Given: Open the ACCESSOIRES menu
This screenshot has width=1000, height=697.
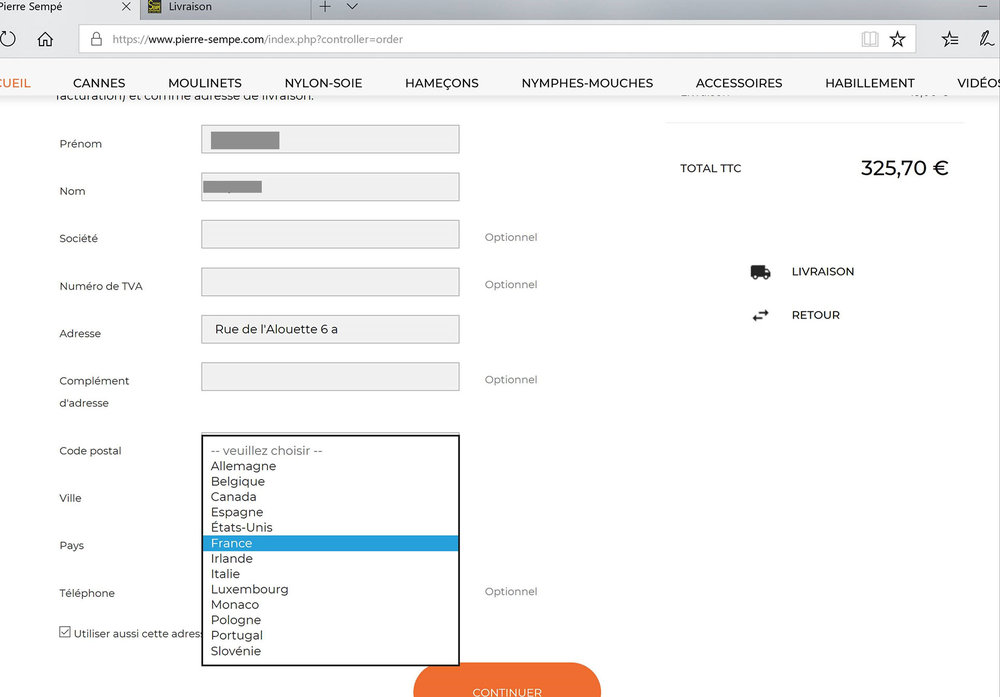Looking at the screenshot, I should (x=739, y=83).
